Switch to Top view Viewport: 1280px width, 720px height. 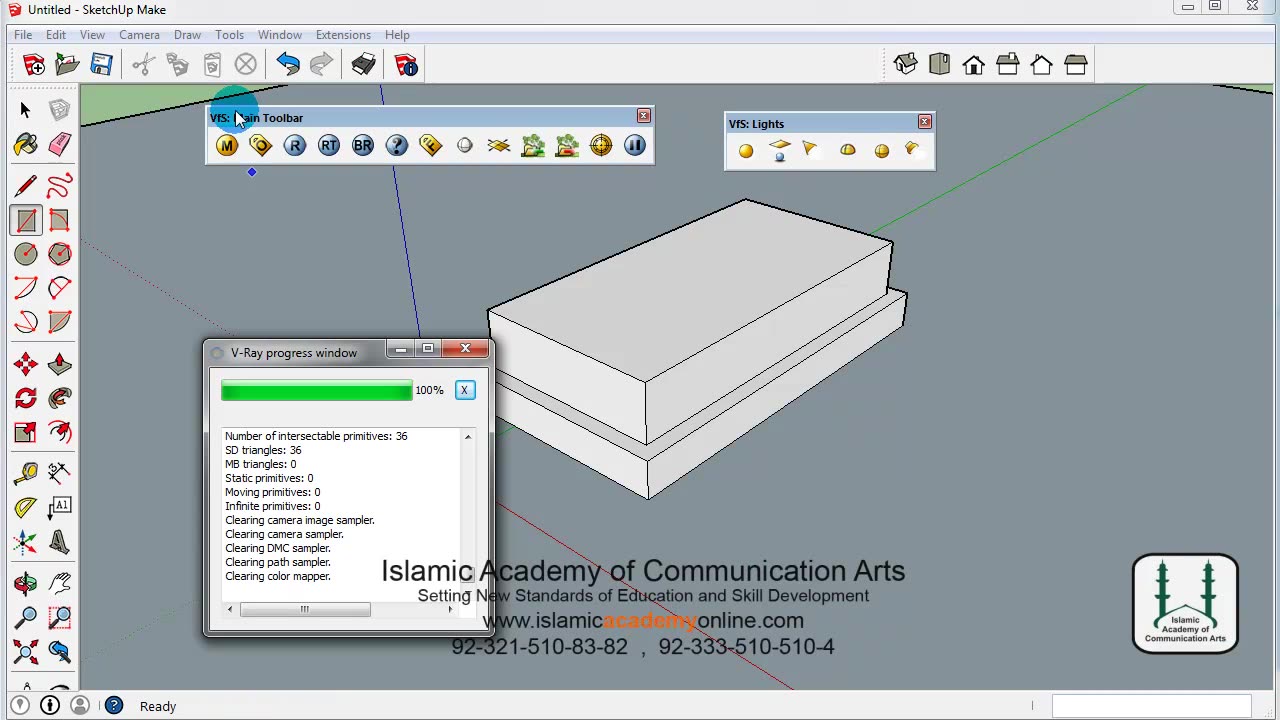coord(940,65)
